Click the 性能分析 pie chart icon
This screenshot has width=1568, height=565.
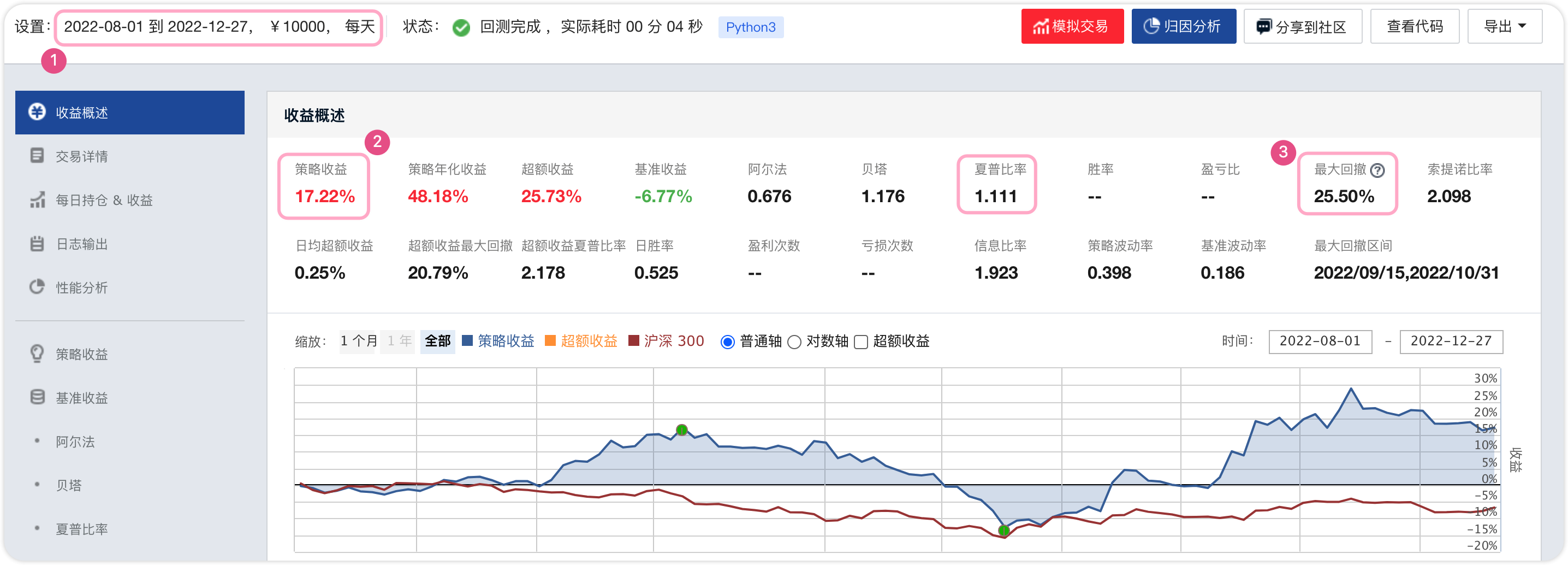(37, 287)
